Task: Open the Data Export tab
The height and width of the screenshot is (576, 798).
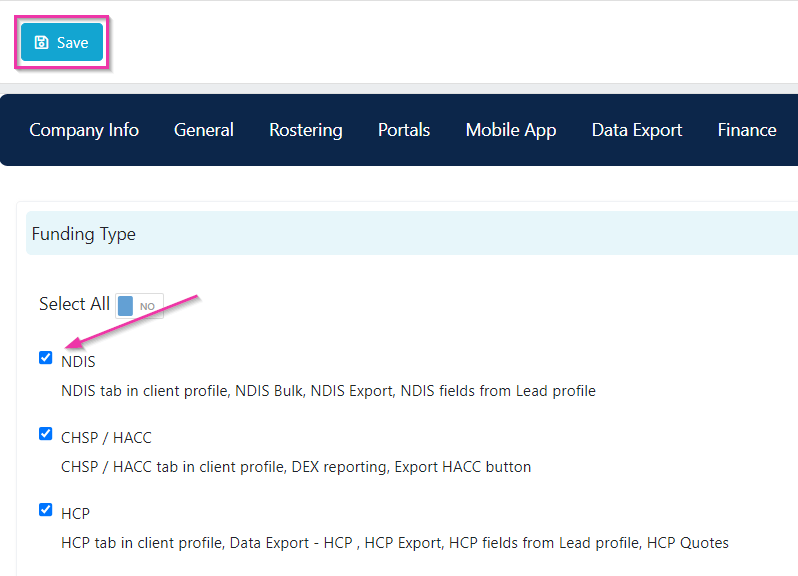Action: pyautogui.click(x=637, y=130)
